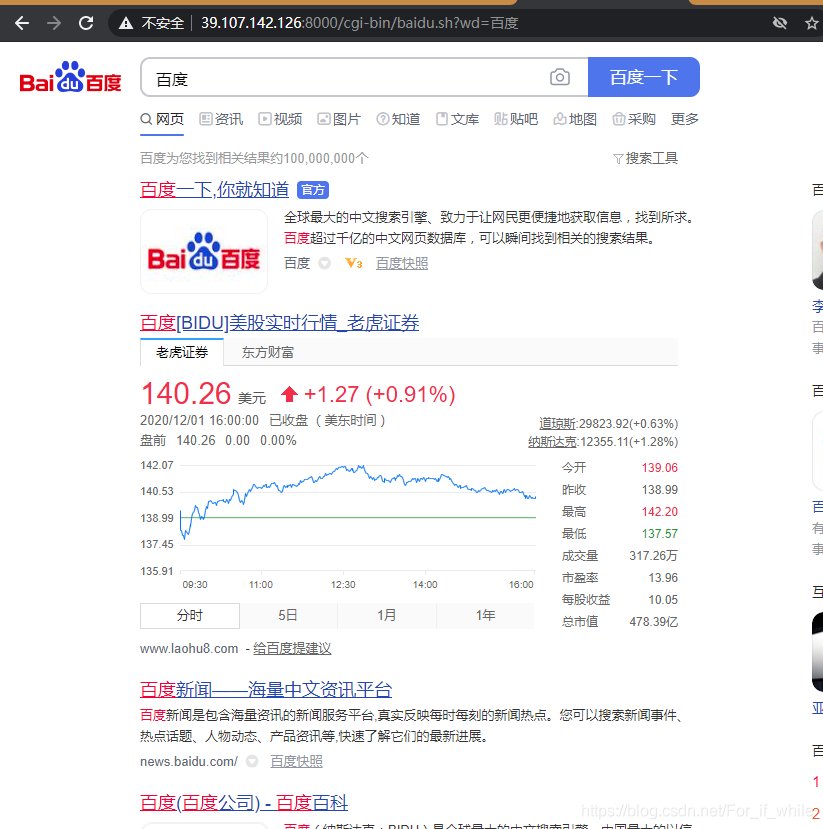Open 百度新闻——海量中文资讯平台 result
The image size is (823, 829).
click(266, 689)
